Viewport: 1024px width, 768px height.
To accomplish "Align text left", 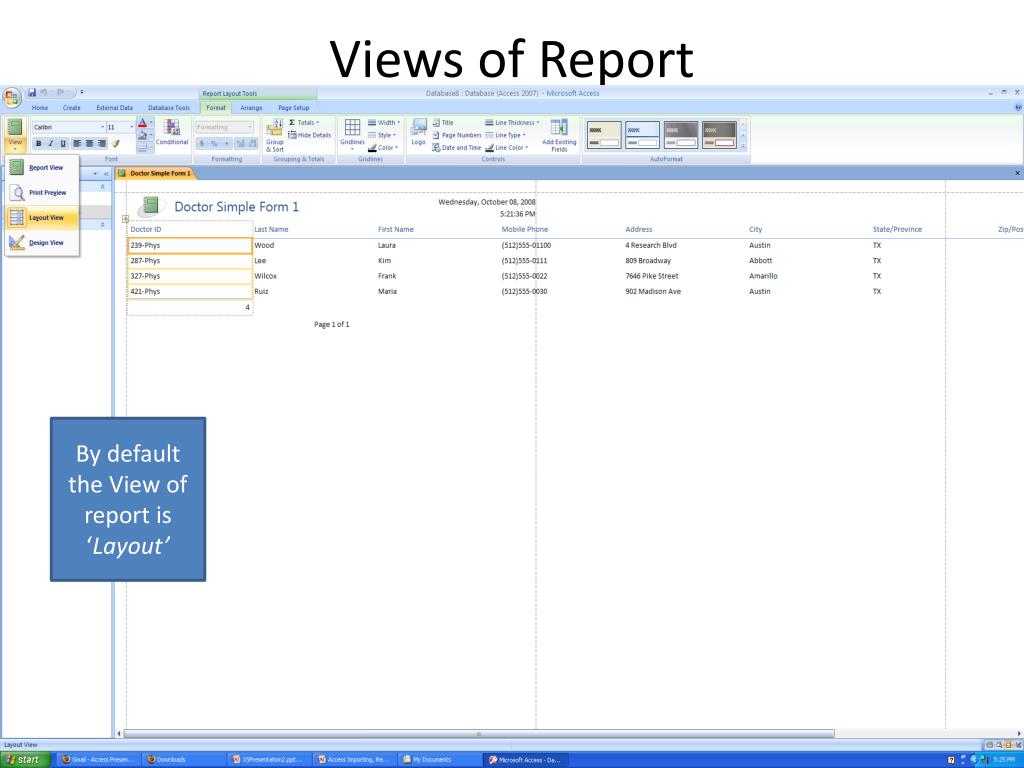I will click(77, 144).
